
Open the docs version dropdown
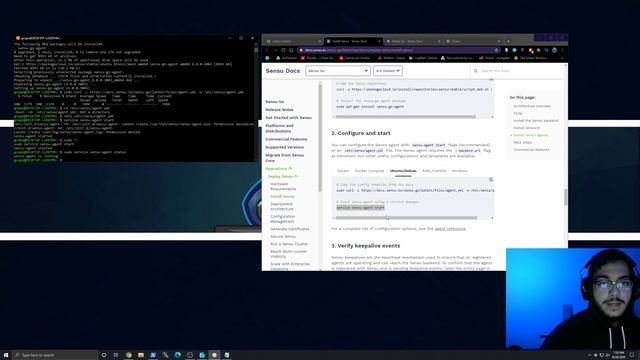click(388, 71)
